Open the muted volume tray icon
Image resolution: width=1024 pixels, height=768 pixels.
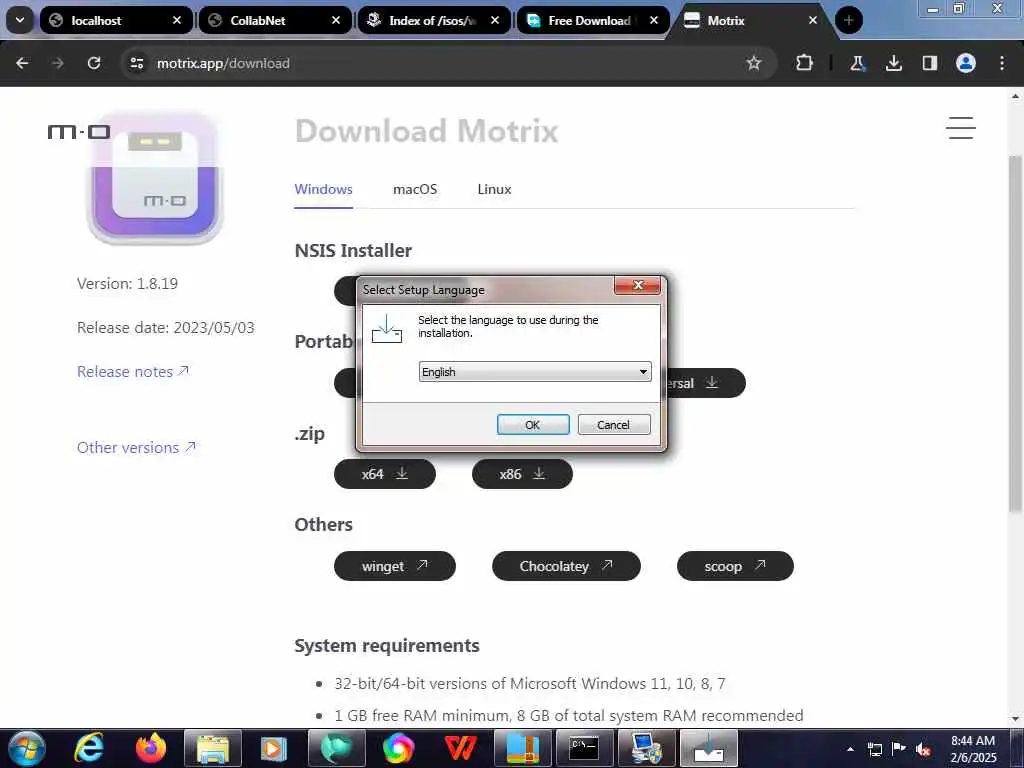tap(923, 749)
